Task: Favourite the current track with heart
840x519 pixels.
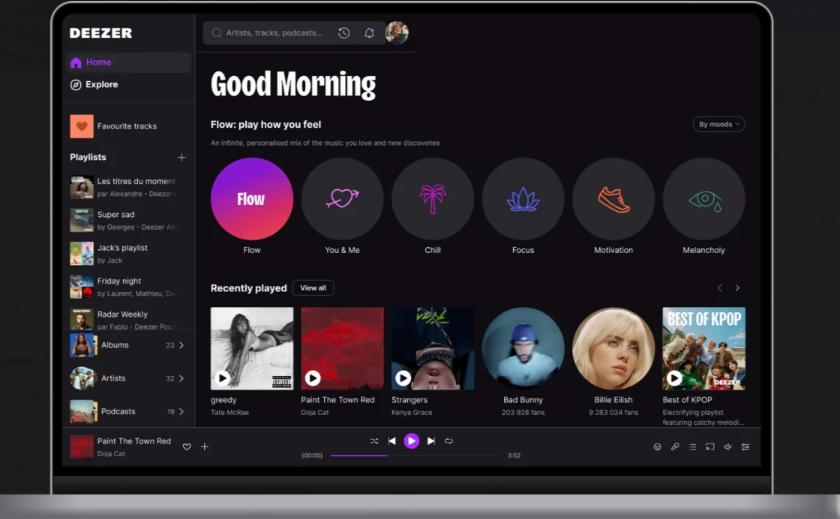Action: click(x=186, y=447)
